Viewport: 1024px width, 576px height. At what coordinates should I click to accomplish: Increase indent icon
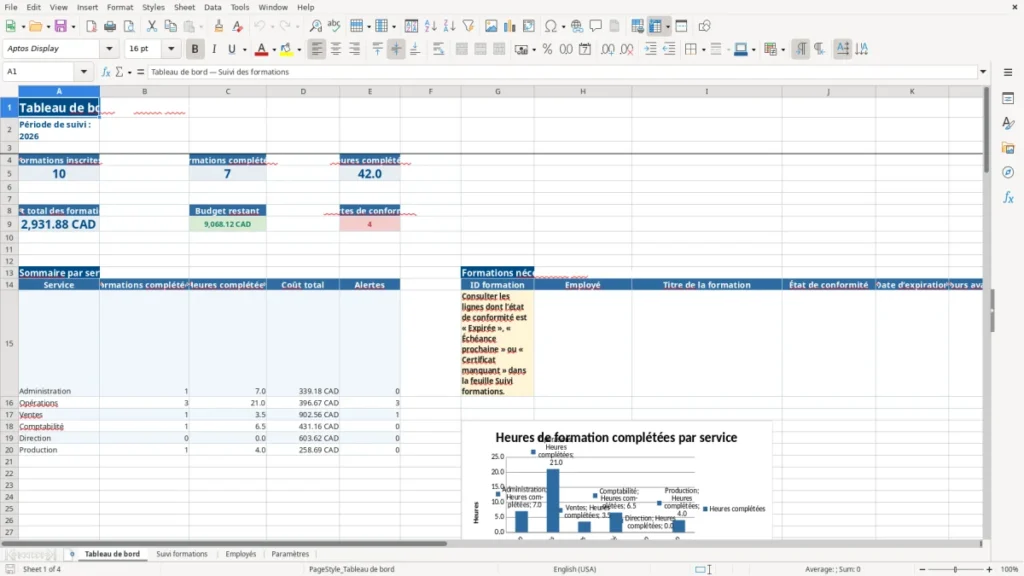(x=650, y=49)
